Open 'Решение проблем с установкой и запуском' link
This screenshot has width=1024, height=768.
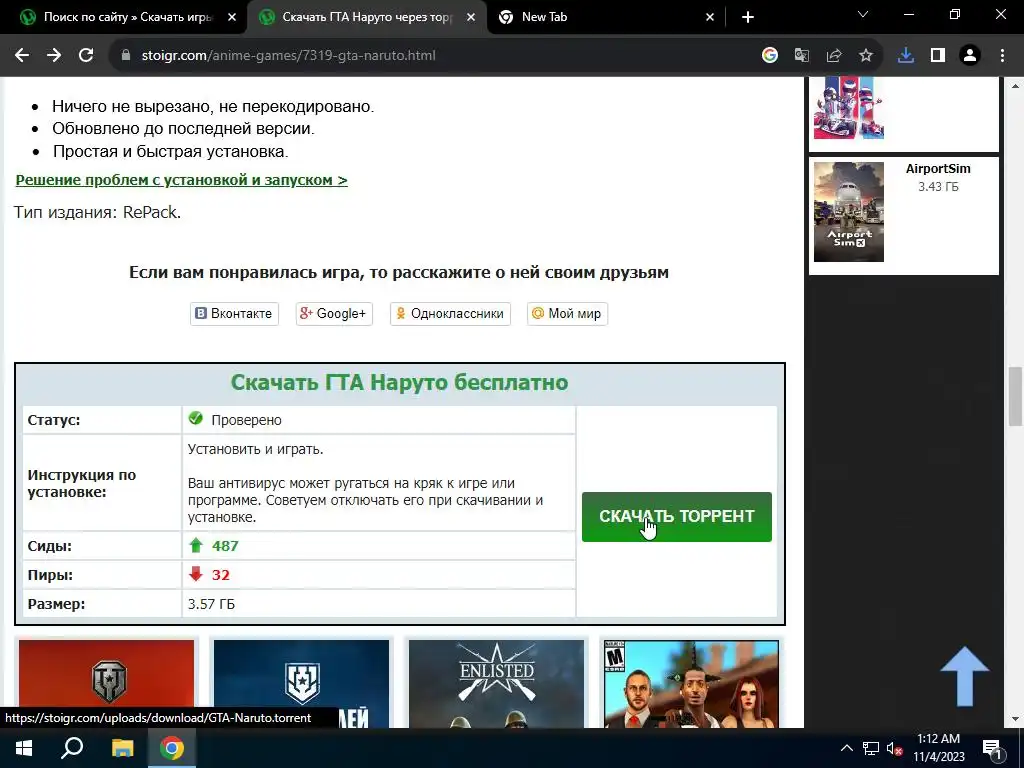(182, 180)
